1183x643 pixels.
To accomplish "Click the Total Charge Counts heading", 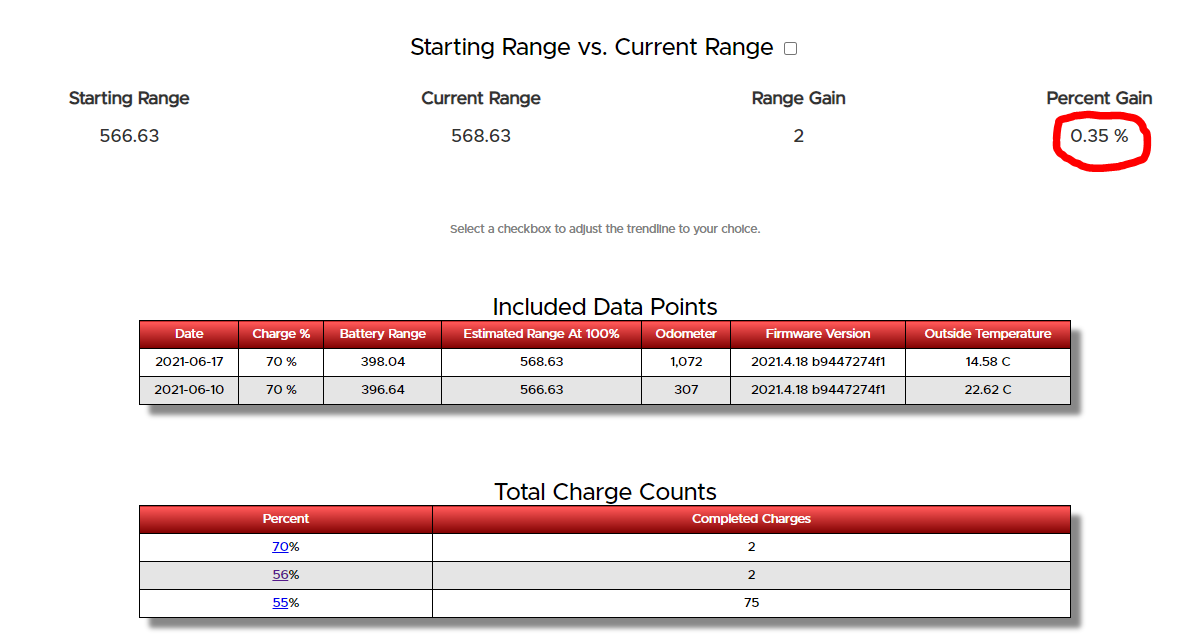I will tap(605, 492).
